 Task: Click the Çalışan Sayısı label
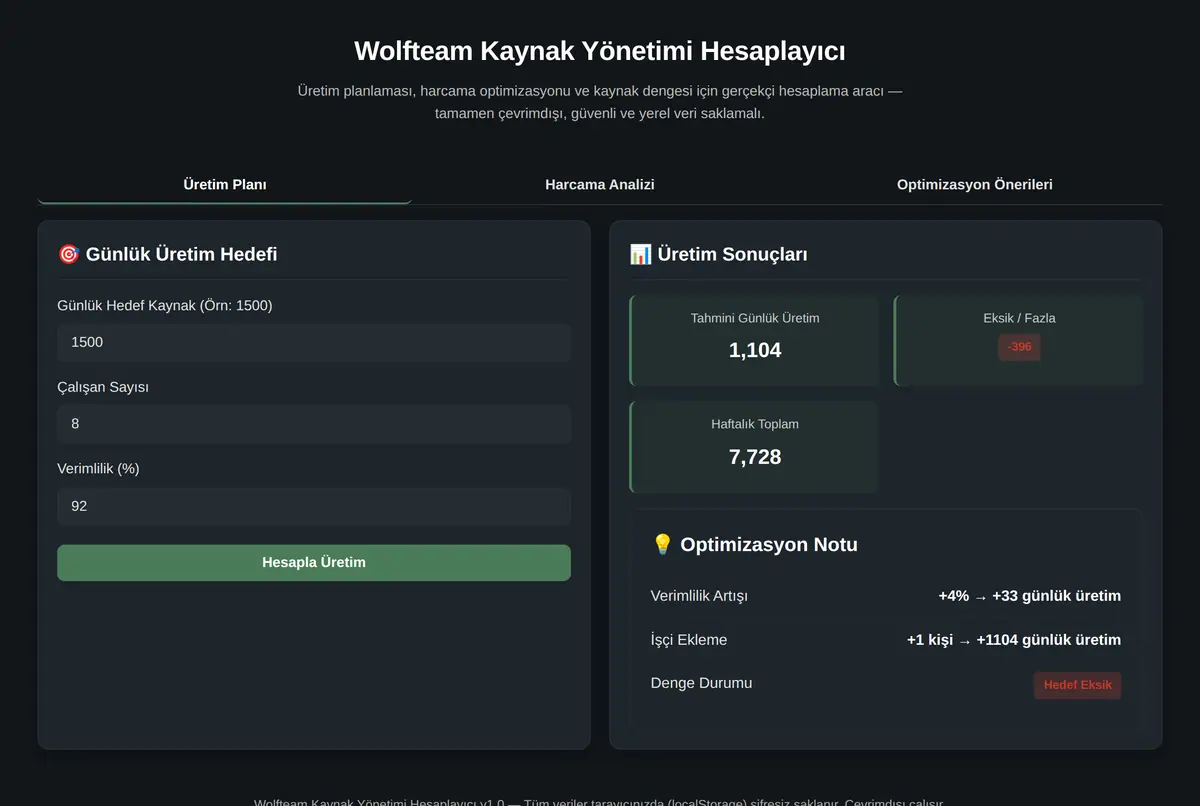103,387
